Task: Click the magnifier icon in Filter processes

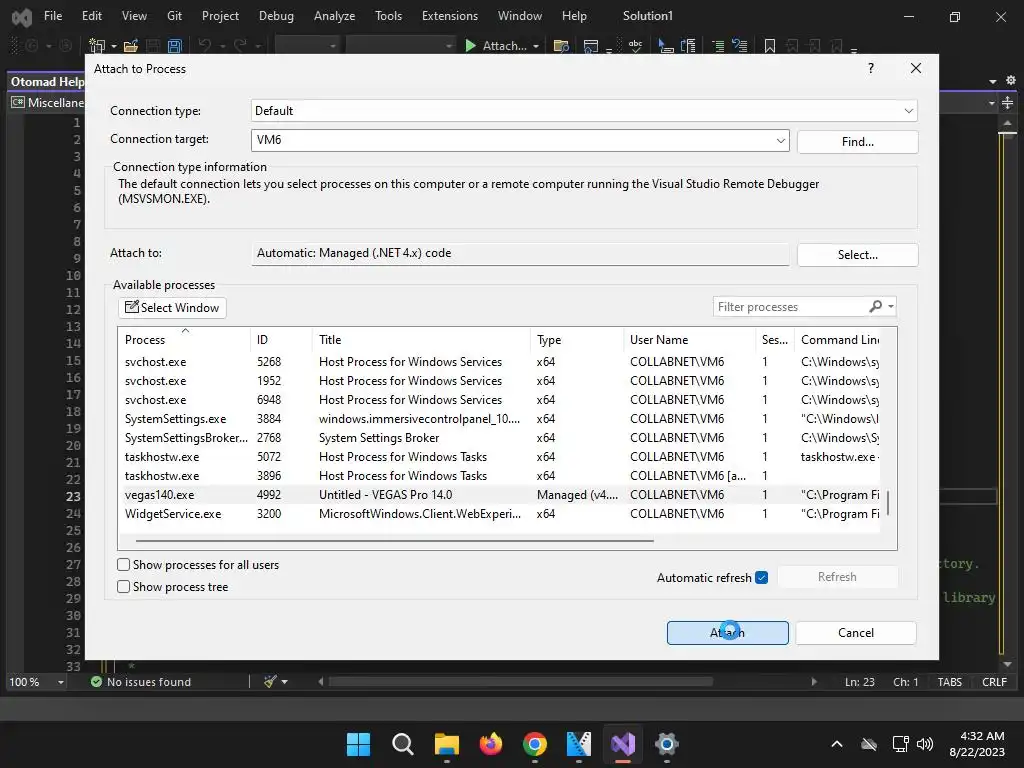Action: point(876,306)
